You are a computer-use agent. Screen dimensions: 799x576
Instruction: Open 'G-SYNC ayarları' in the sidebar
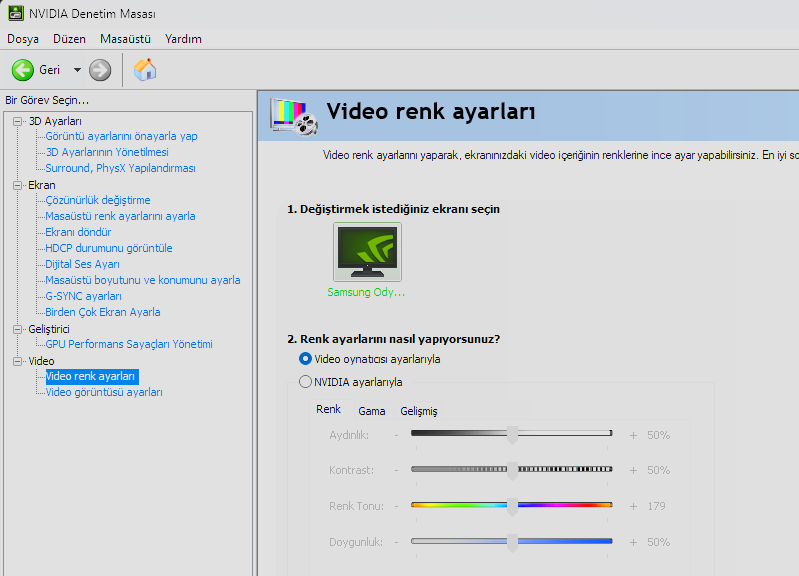tap(83, 296)
